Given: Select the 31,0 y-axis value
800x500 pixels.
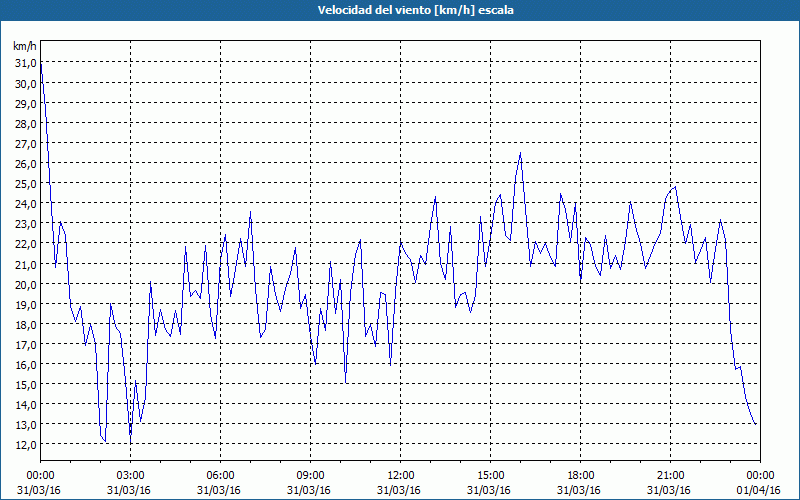Looking at the screenshot, I should tap(26, 63).
